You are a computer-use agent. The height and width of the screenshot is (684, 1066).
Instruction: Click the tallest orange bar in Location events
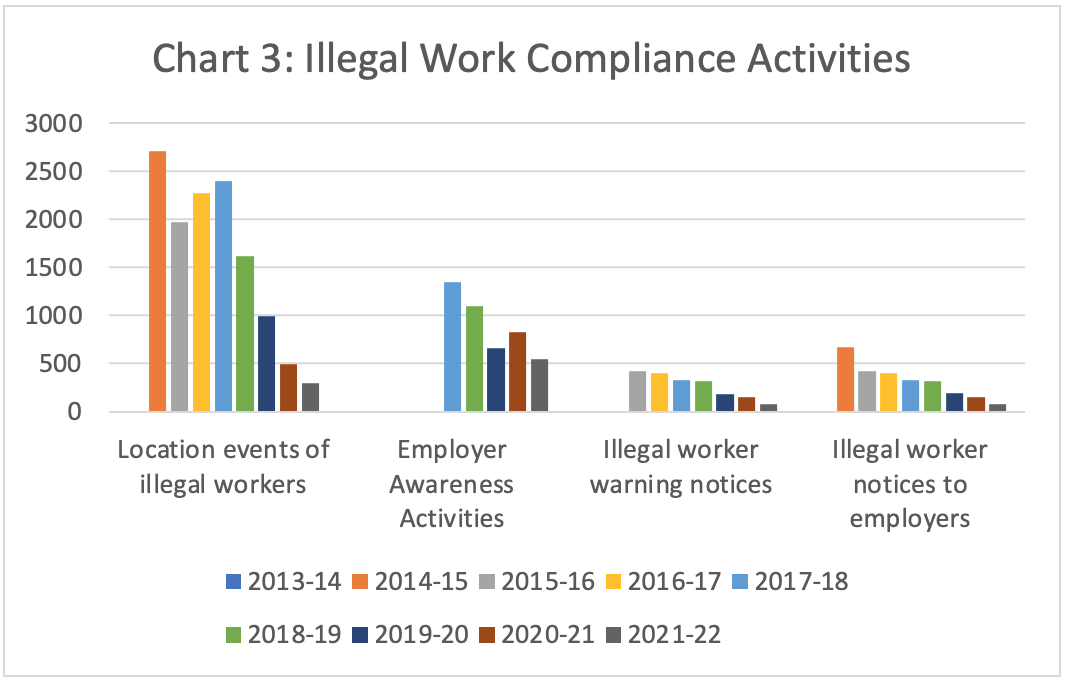click(157, 281)
